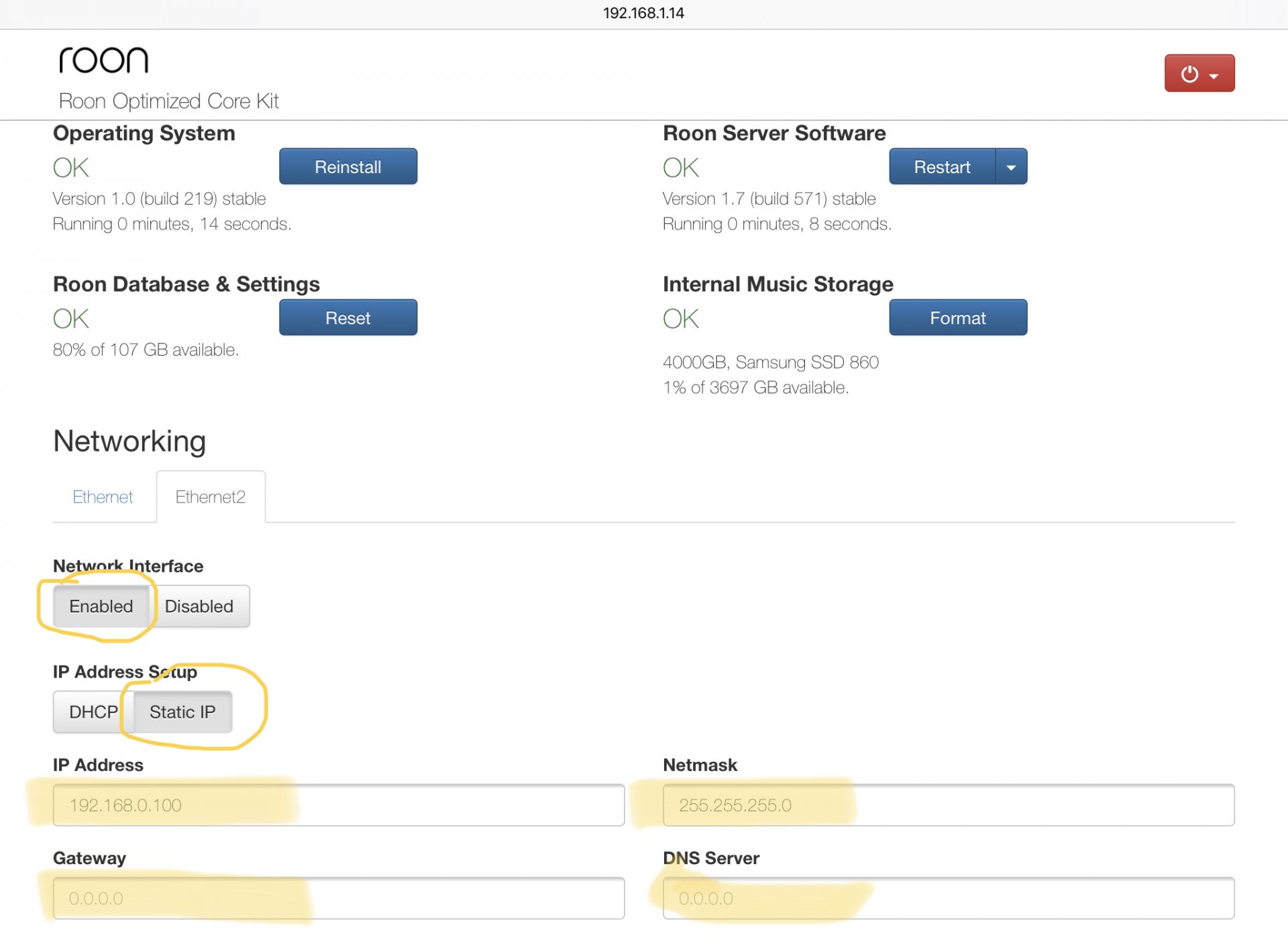Screen dimensions: 1288x946
Task: Expand the Restart button dropdown arrow
Action: 1011,166
